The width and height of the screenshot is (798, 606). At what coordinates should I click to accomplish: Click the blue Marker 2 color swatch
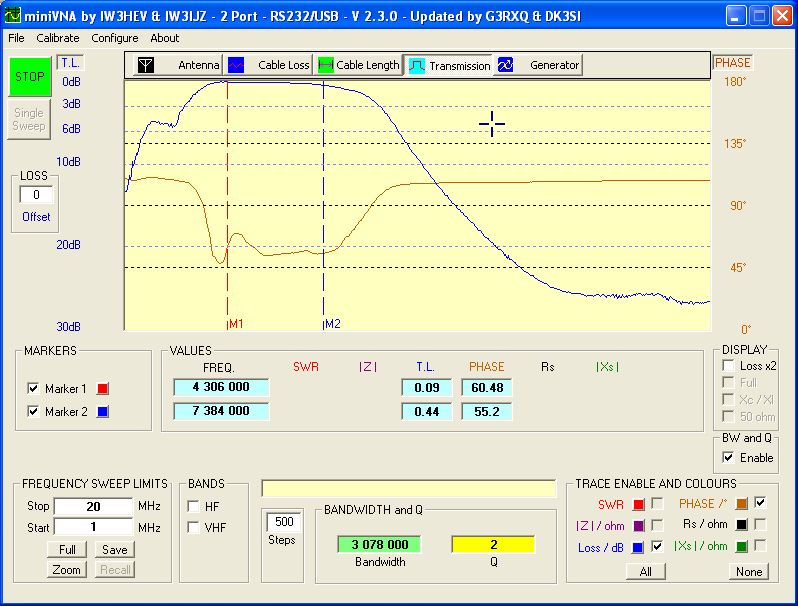(x=102, y=411)
